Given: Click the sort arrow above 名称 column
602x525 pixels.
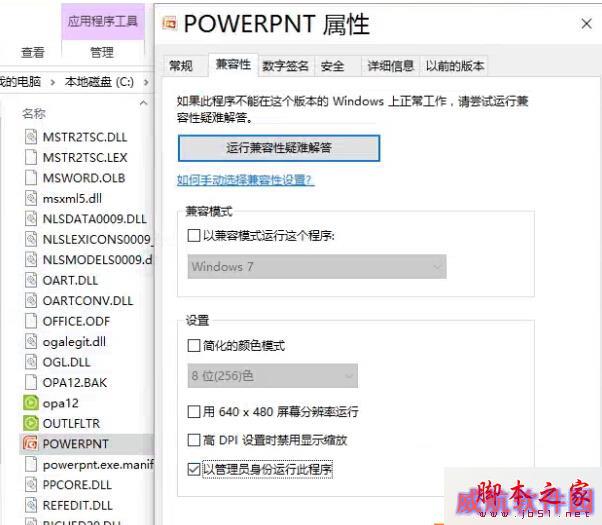Looking at the screenshot, I should [143, 103].
